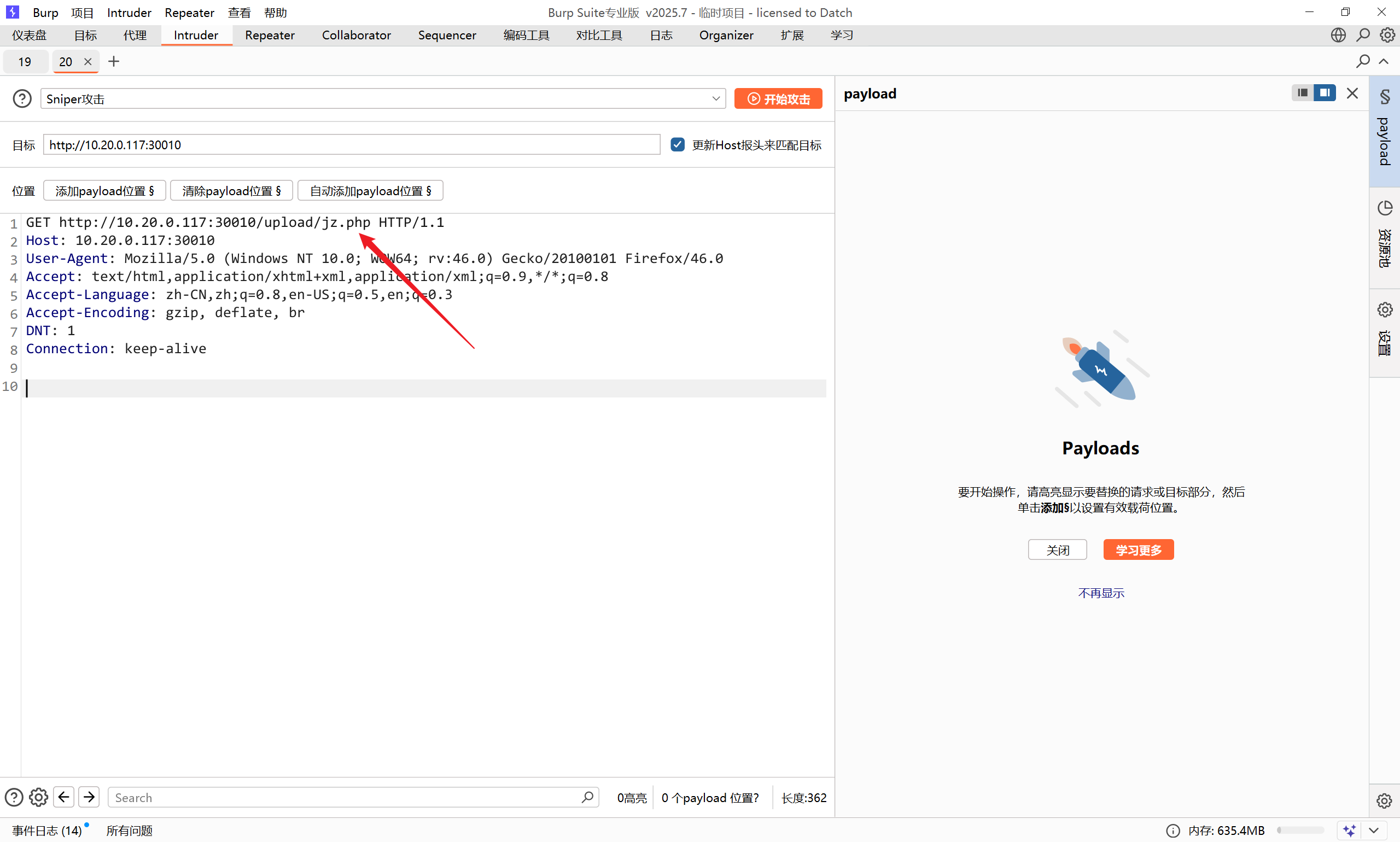
Task: Go to previous search match arrow
Action: 64,797
